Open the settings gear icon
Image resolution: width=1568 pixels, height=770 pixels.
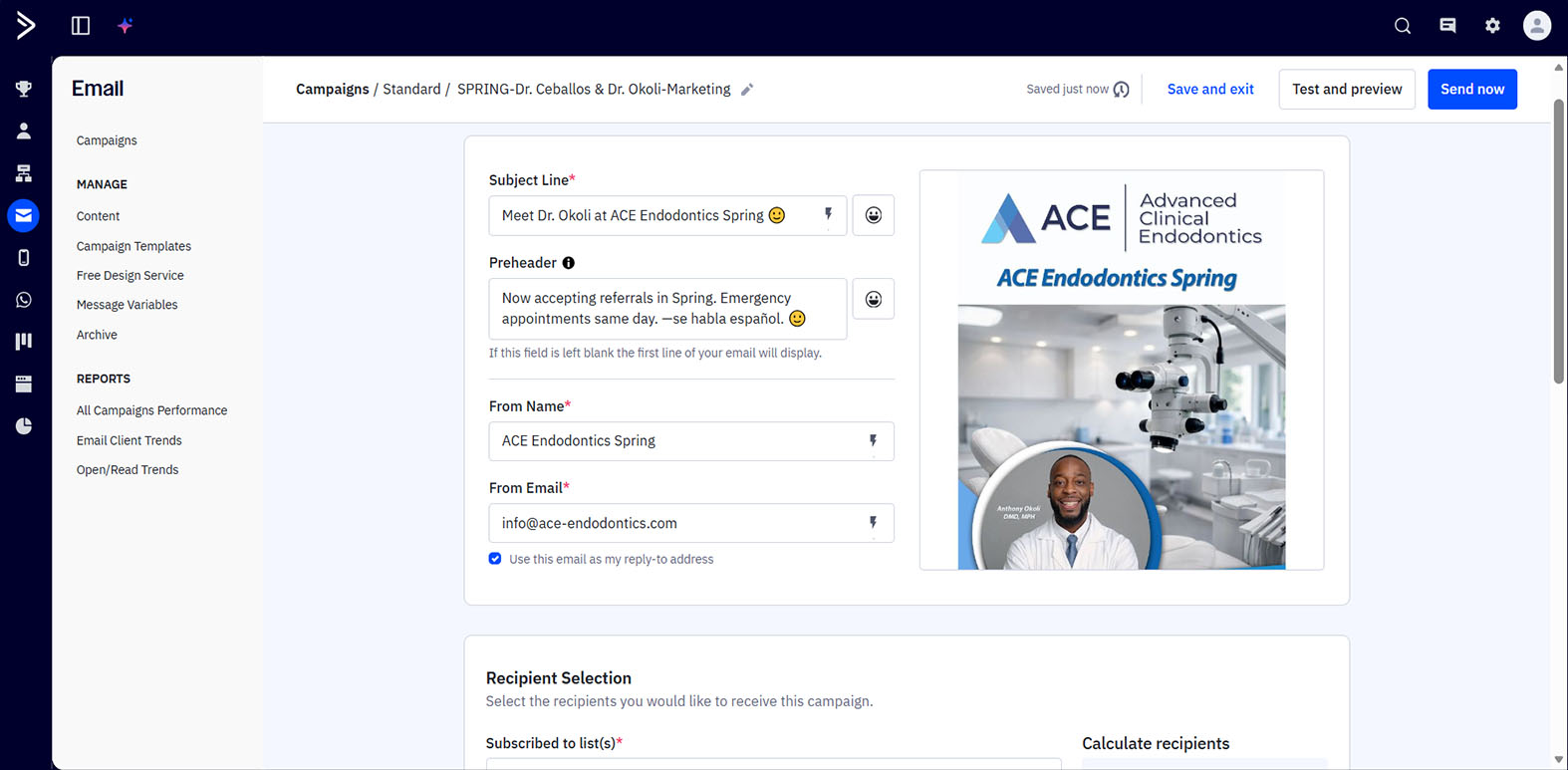click(1492, 26)
